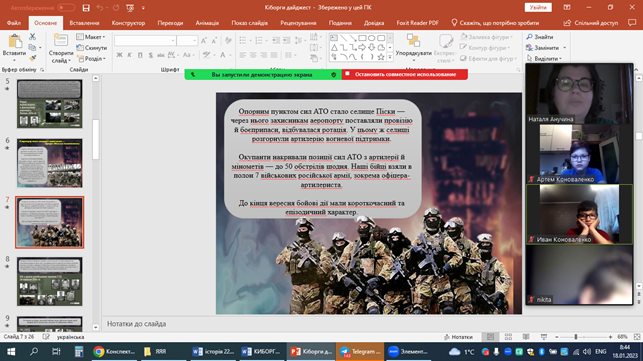This screenshot has height=361, width=643.
Task: Open the font name combo box
Action: coord(145,41)
